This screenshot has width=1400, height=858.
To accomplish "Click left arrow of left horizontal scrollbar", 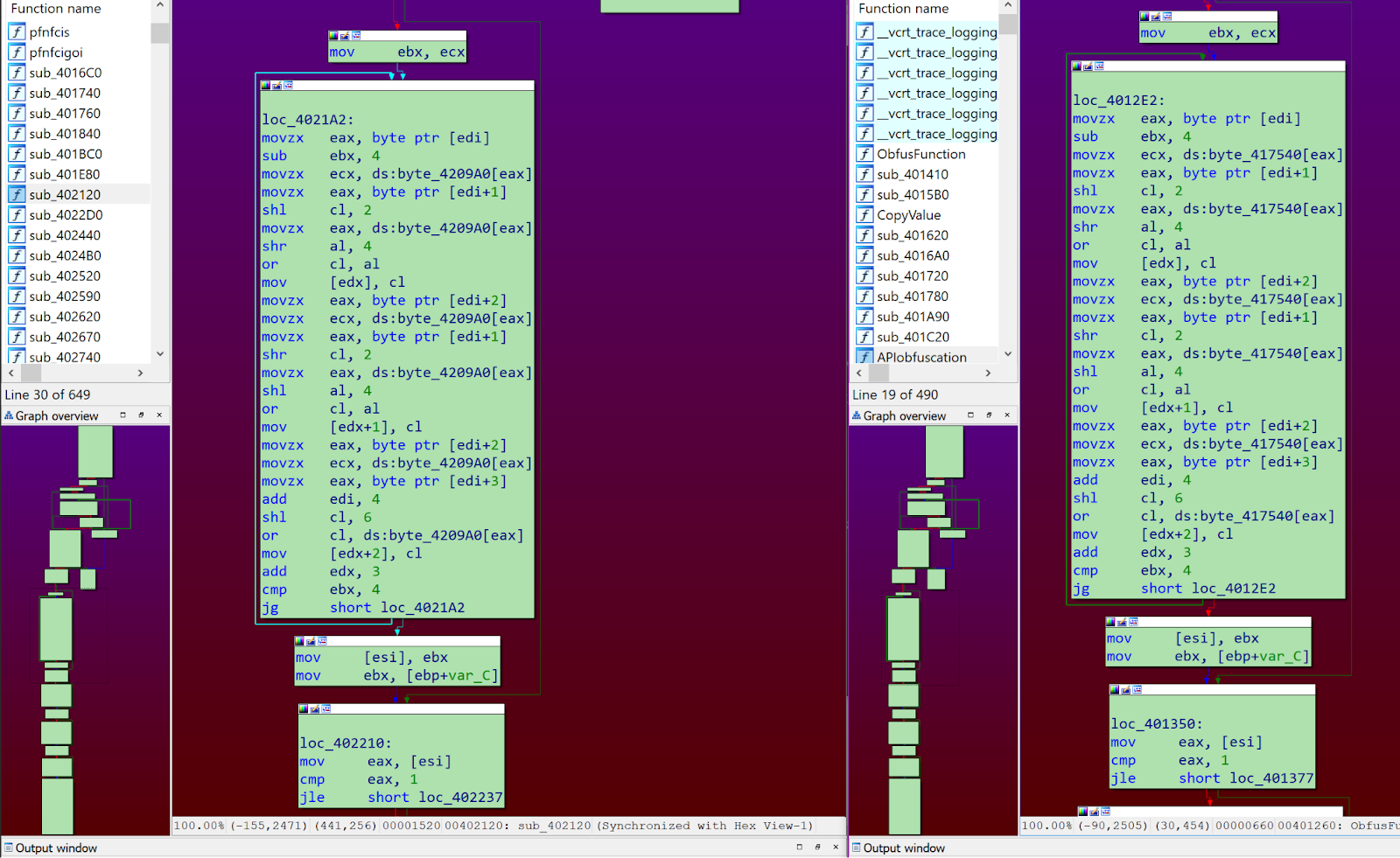I will [11, 373].
